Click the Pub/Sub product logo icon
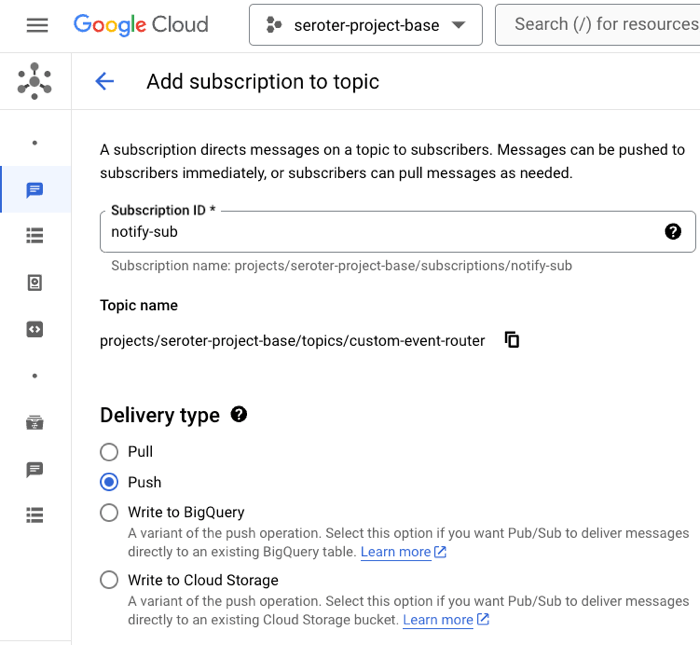The height and width of the screenshot is (645, 700). point(35,81)
